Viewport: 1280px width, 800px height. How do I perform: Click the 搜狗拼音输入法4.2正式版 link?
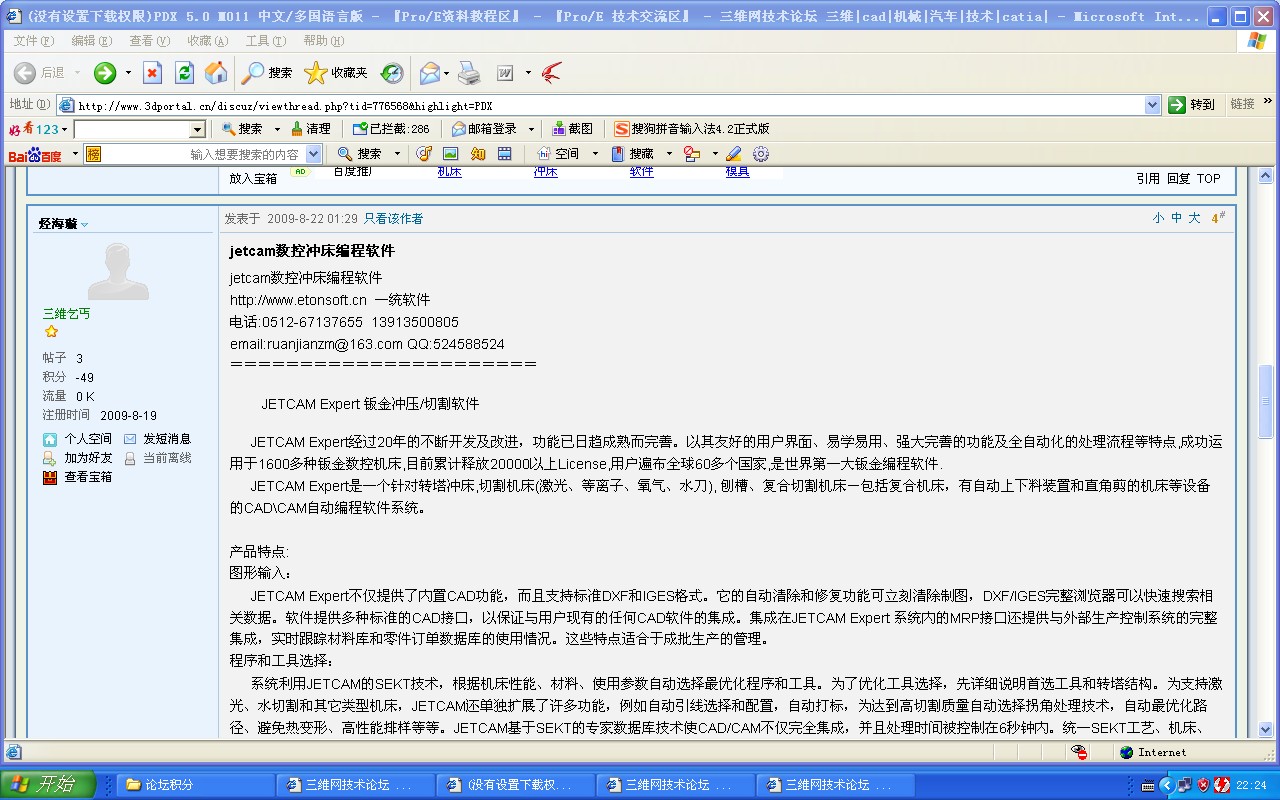coord(692,129)
